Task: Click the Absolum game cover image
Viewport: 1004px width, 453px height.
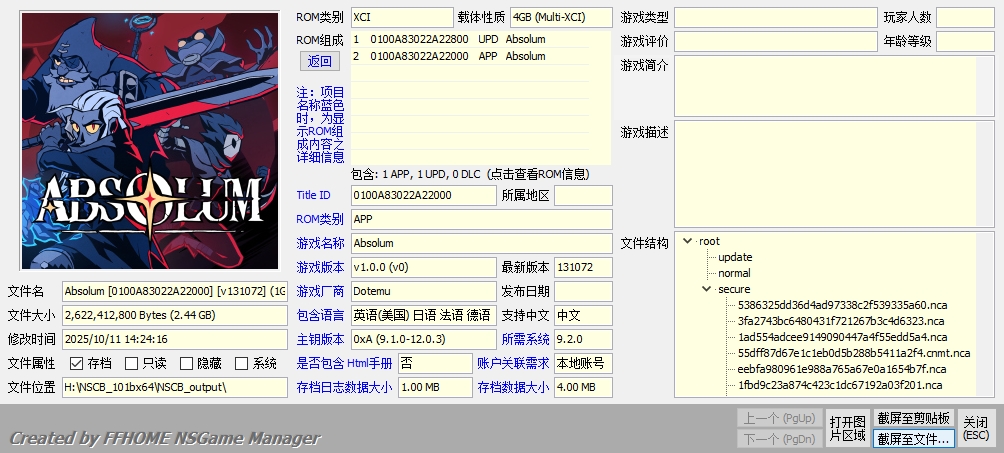Action: click(150, 138)
